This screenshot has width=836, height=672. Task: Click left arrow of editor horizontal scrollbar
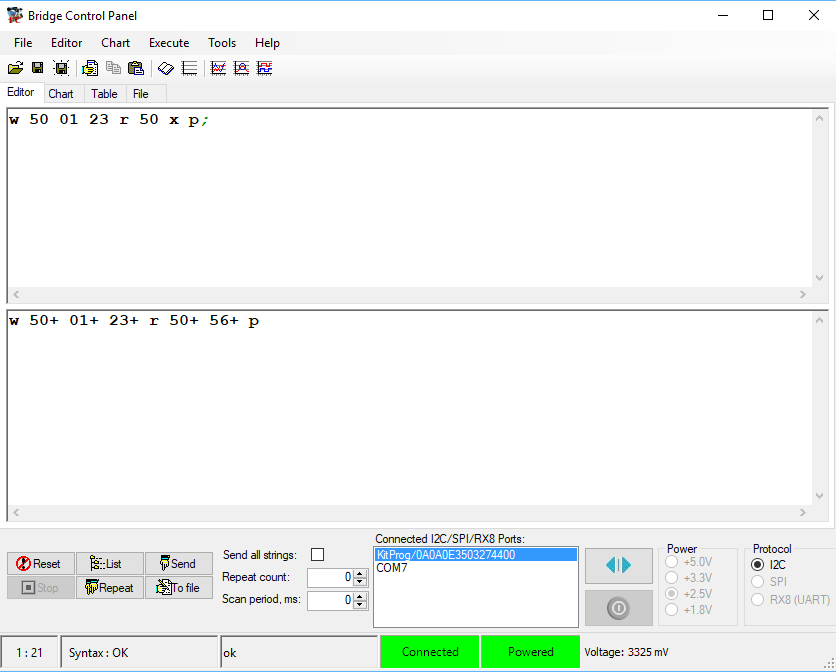(x=16, y=294)
